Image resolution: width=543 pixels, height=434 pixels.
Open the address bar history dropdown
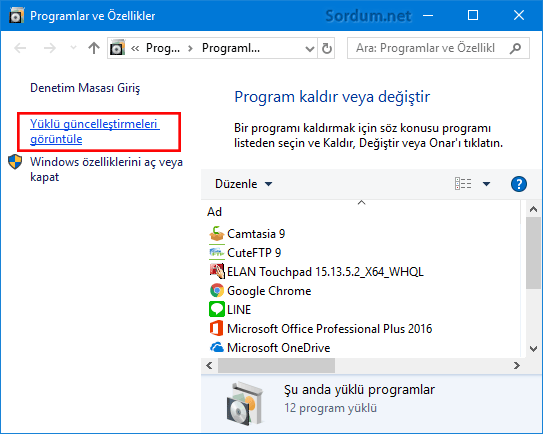[310, 48]
